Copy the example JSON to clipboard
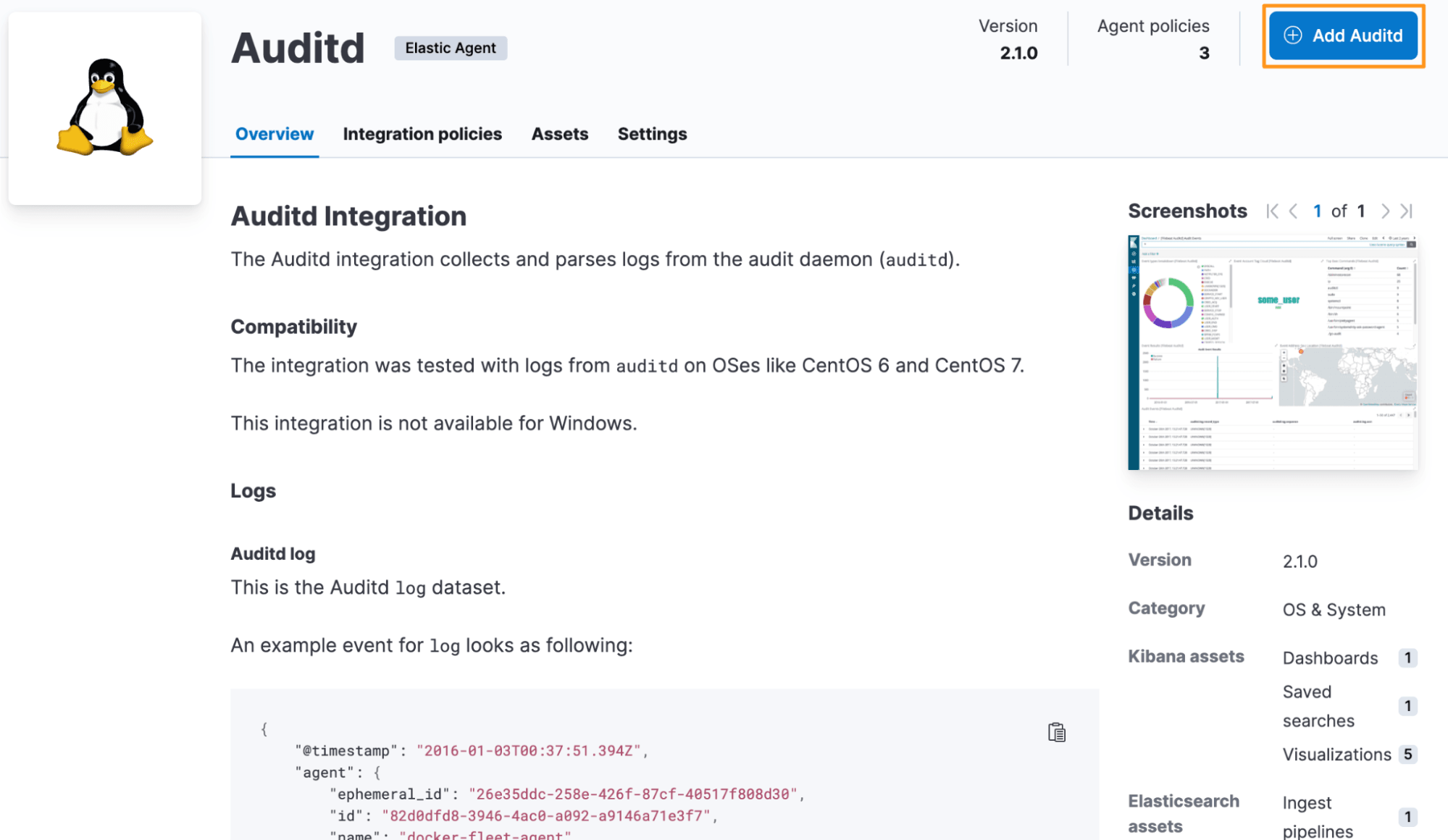The width and height of the screenshot is (1448, 840). point(1057,733)
